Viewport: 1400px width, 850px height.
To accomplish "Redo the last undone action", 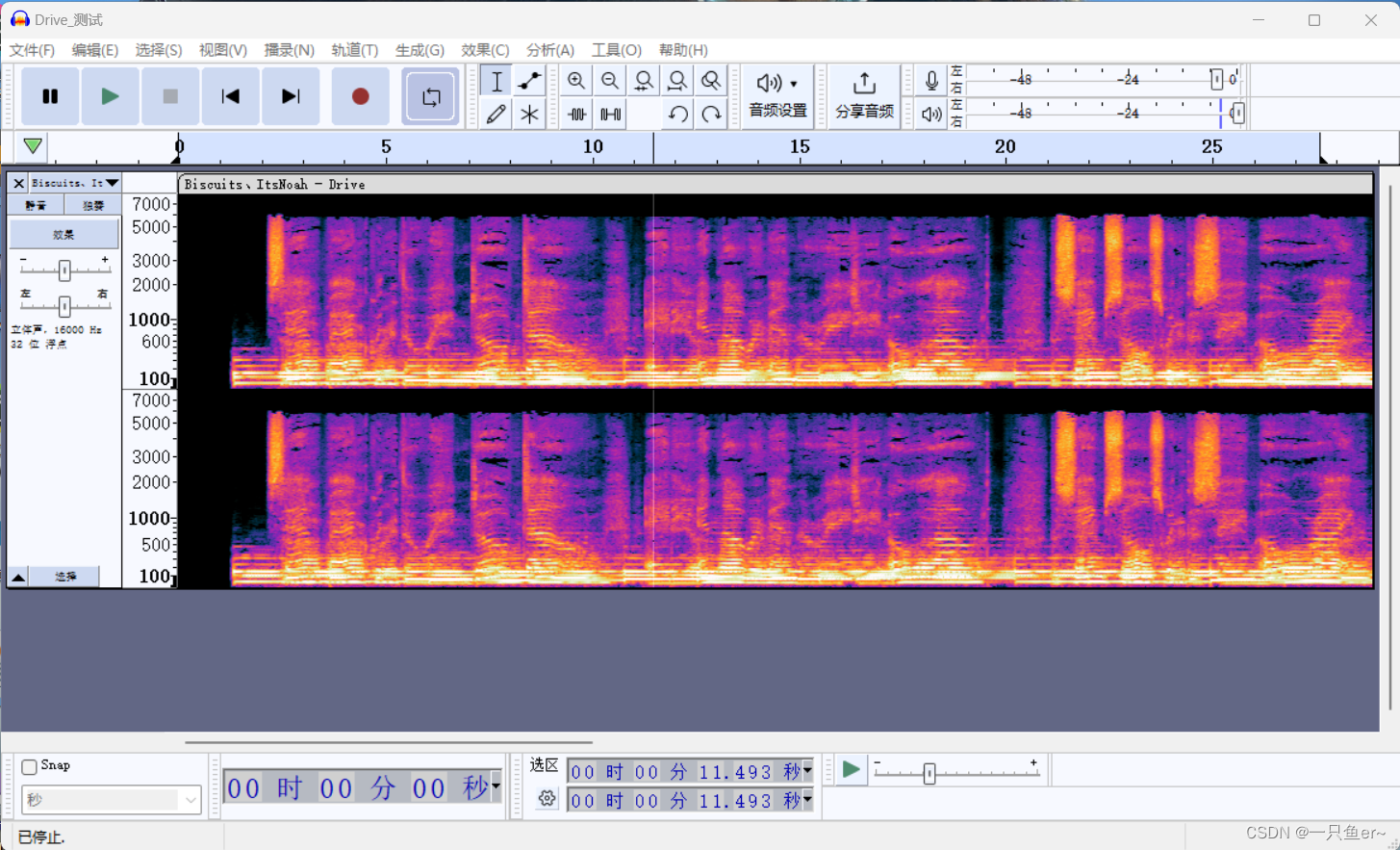I will pyautogui.click(x=711, y=114).
